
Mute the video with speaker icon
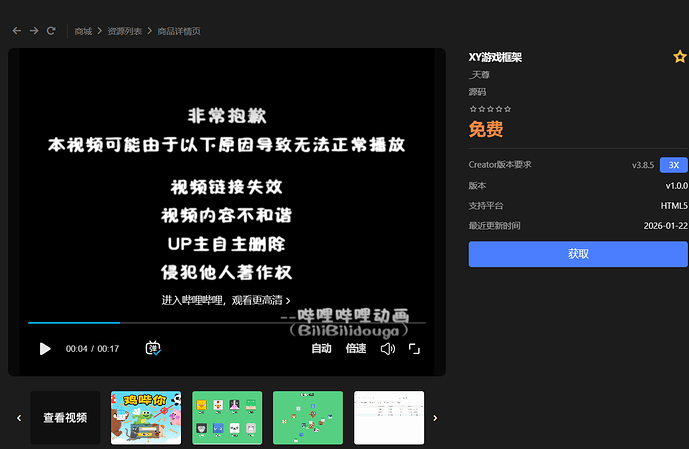tap(388, 349)
